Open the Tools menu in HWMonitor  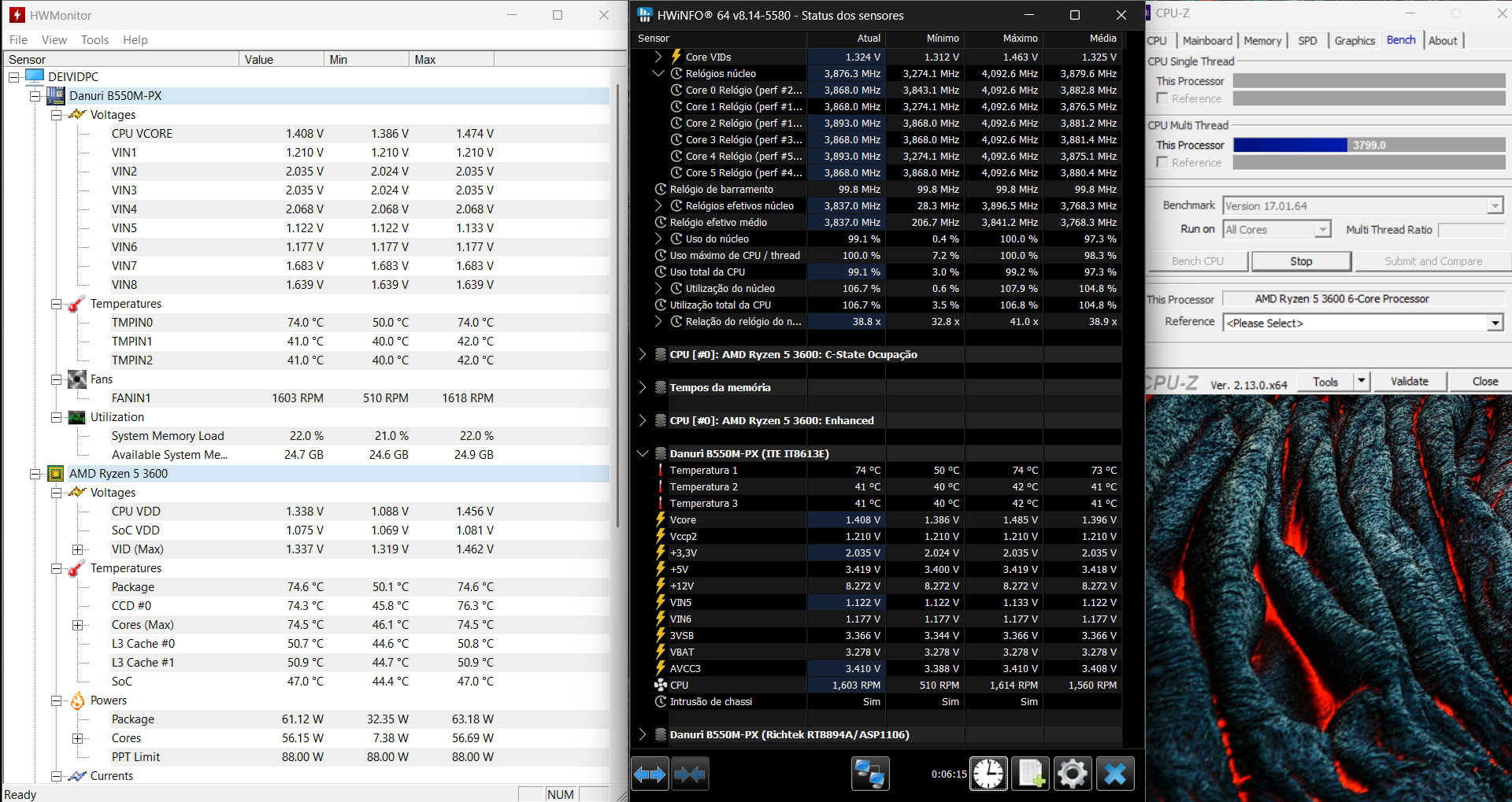click(x=94, y=39)
